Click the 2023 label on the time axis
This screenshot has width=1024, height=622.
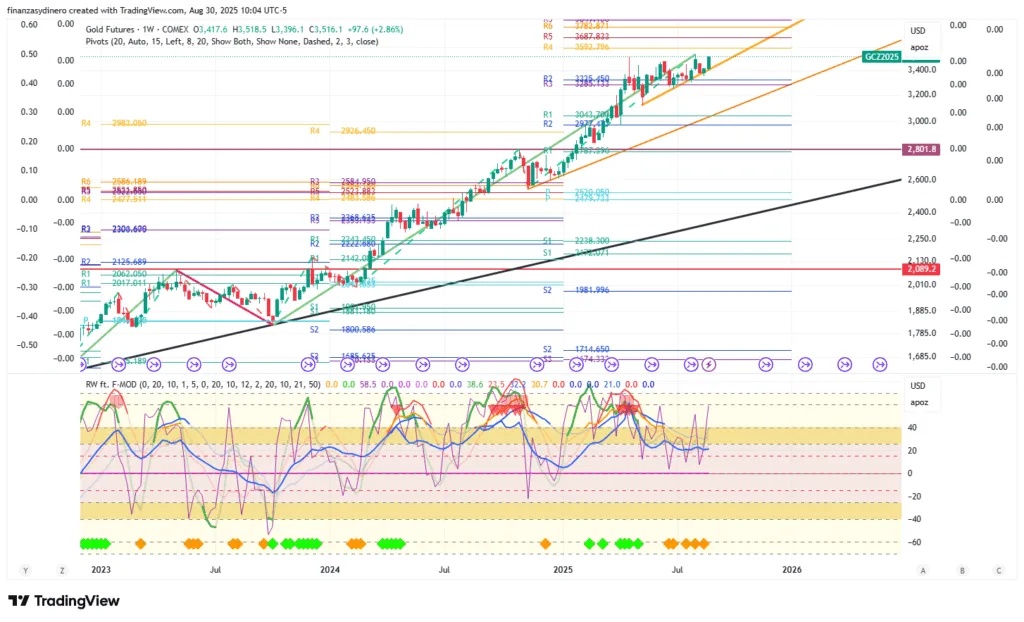coord(101,570)
